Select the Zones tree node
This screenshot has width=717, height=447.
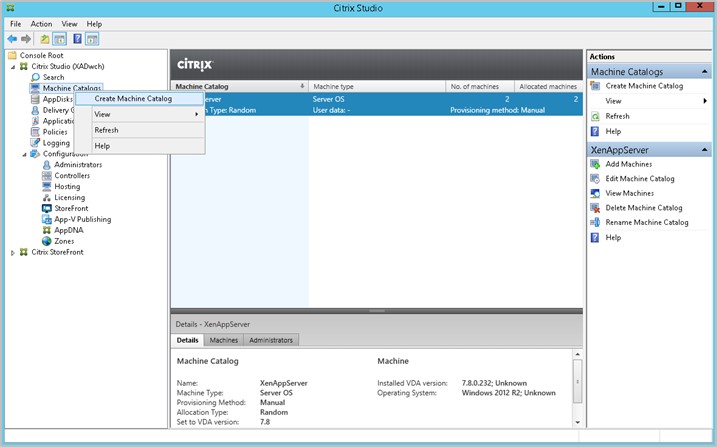pyautogui.click(x=63, y=241)
